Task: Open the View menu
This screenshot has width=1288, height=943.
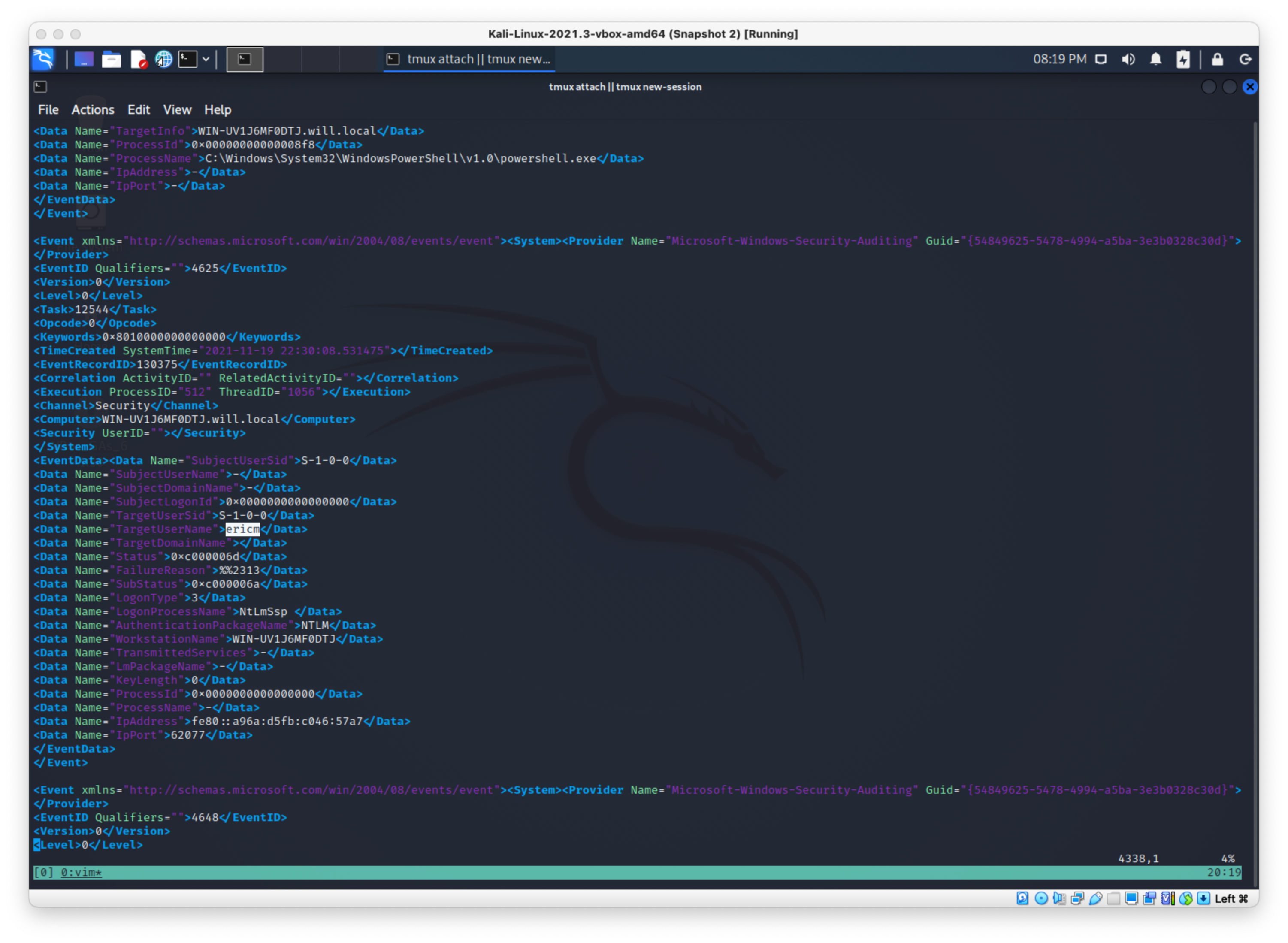Action: [177, 109]
